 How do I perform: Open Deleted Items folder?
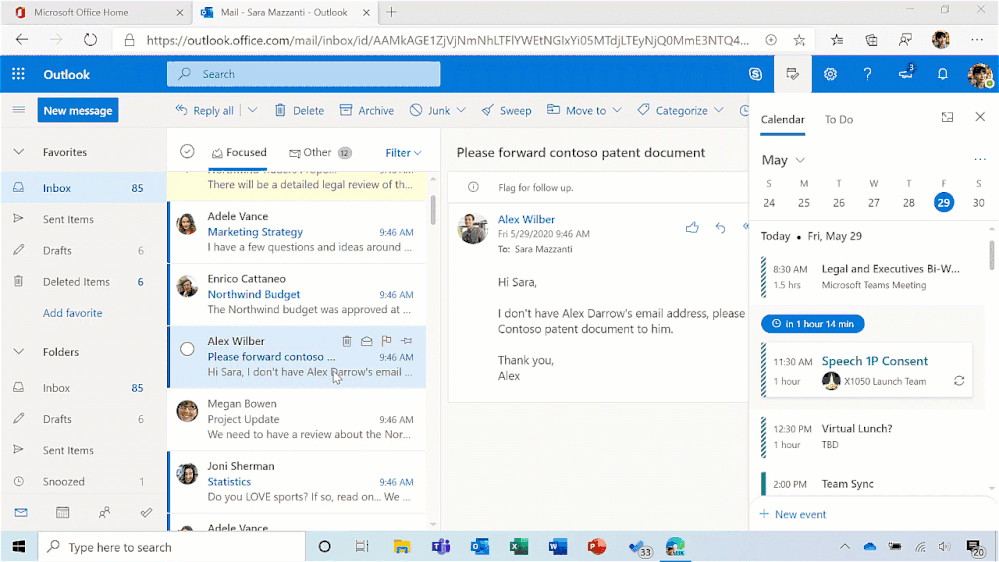click(83, 282)
